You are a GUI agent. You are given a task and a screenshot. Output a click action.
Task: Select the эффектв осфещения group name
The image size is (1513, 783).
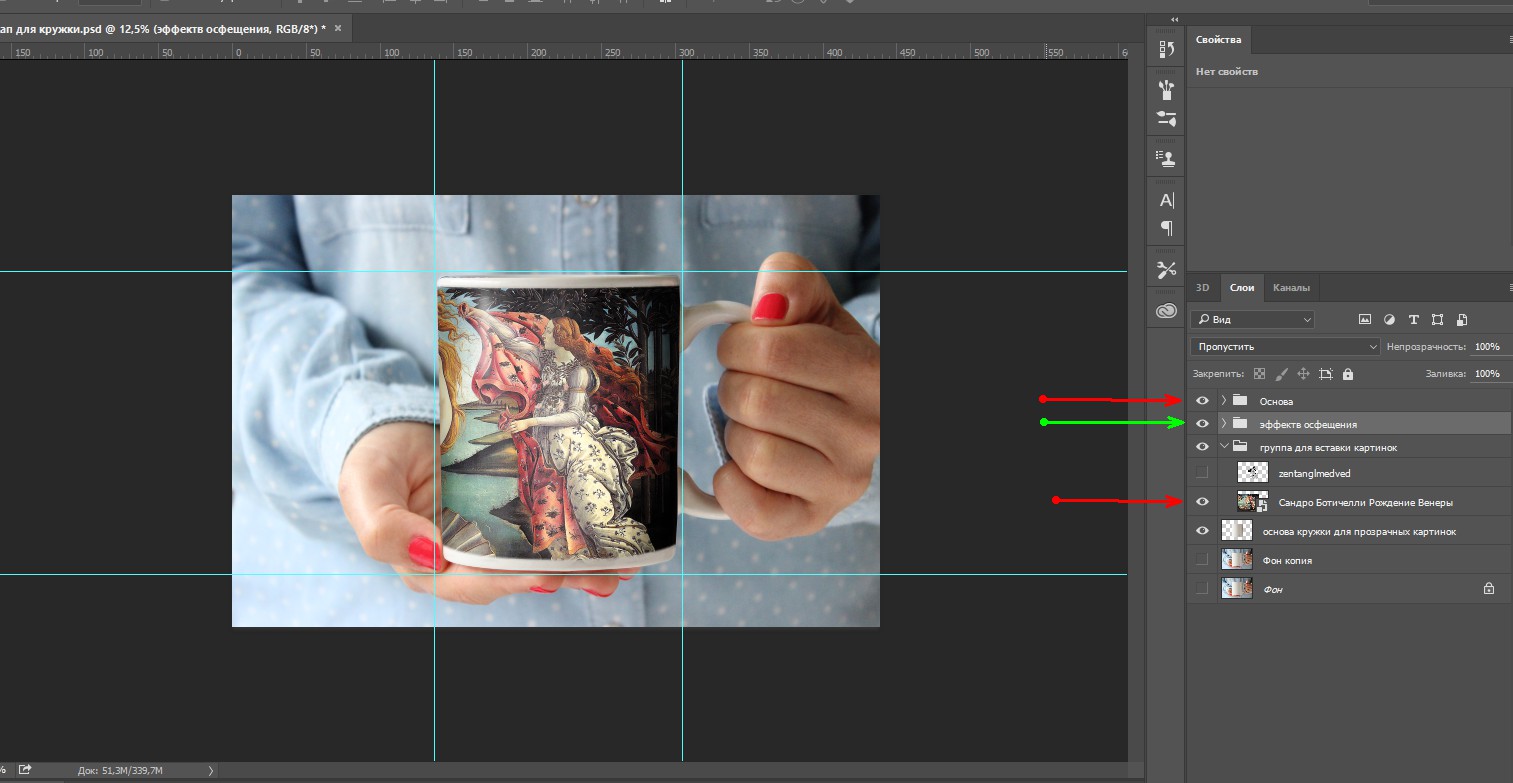[1308, 425]
